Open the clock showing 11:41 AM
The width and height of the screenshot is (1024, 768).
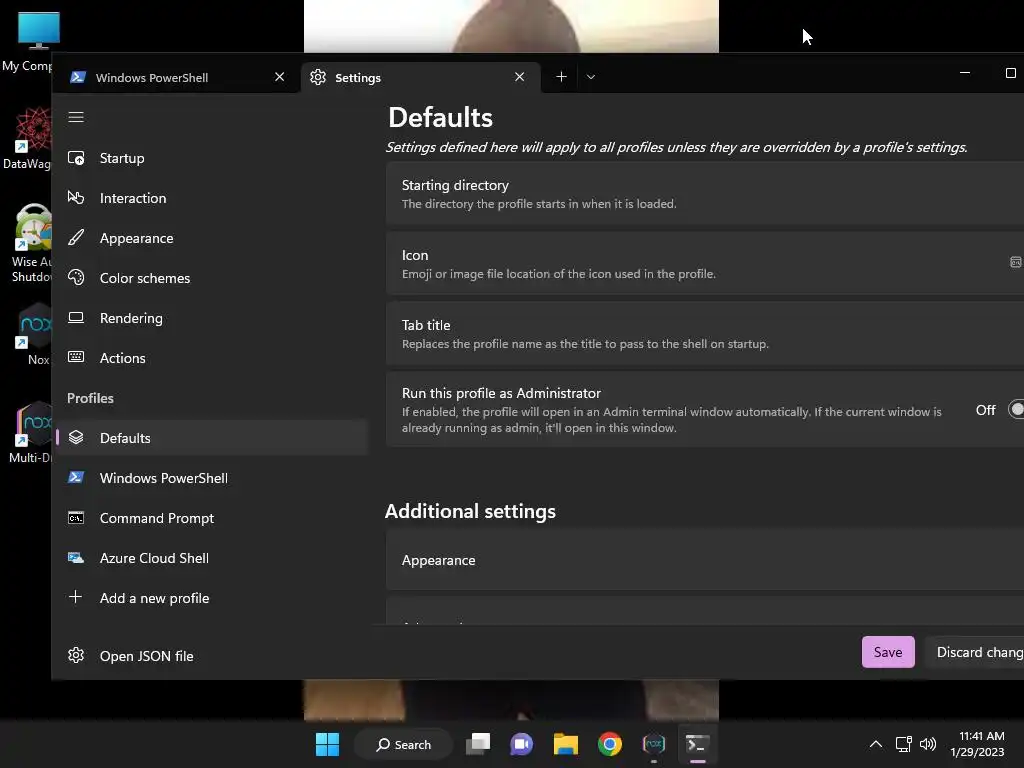tap(977, 744)
